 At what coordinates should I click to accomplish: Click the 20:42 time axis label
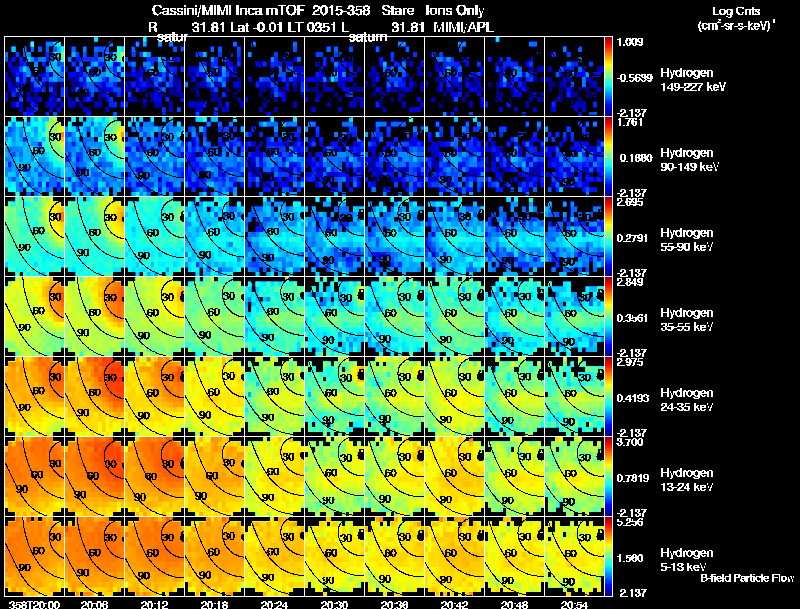click(455, 605)
